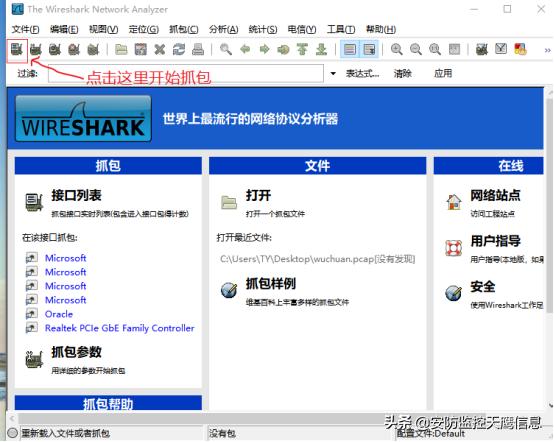The width and height of the screenshot is (554, 442).
Task: Toggle auto scroll during live capture
Action: (369, 49)
